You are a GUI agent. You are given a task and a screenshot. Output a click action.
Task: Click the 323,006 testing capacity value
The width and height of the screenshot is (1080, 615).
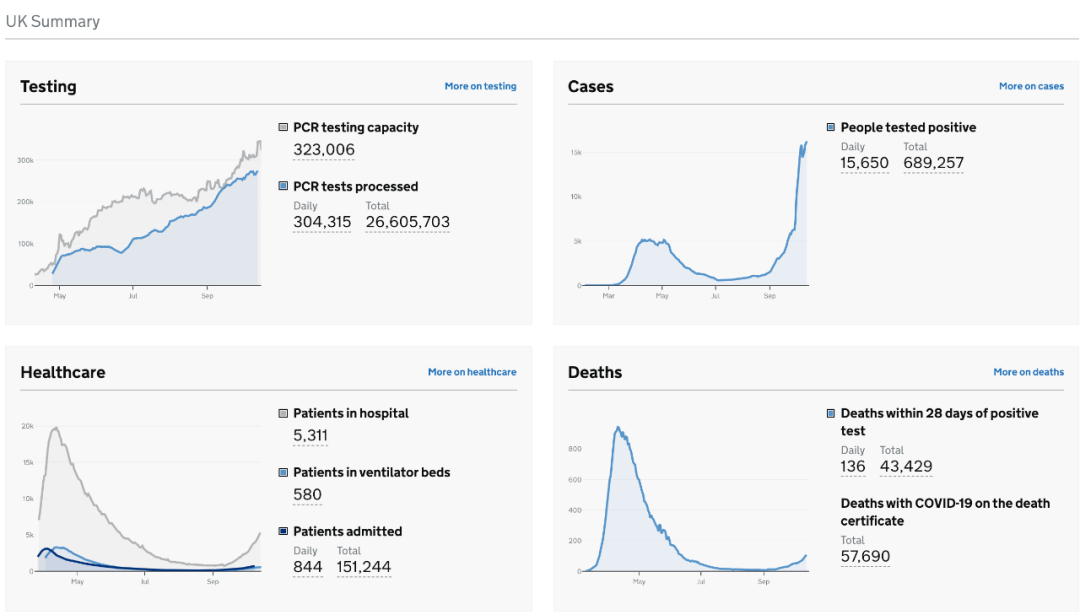click(x=324, y=149)
